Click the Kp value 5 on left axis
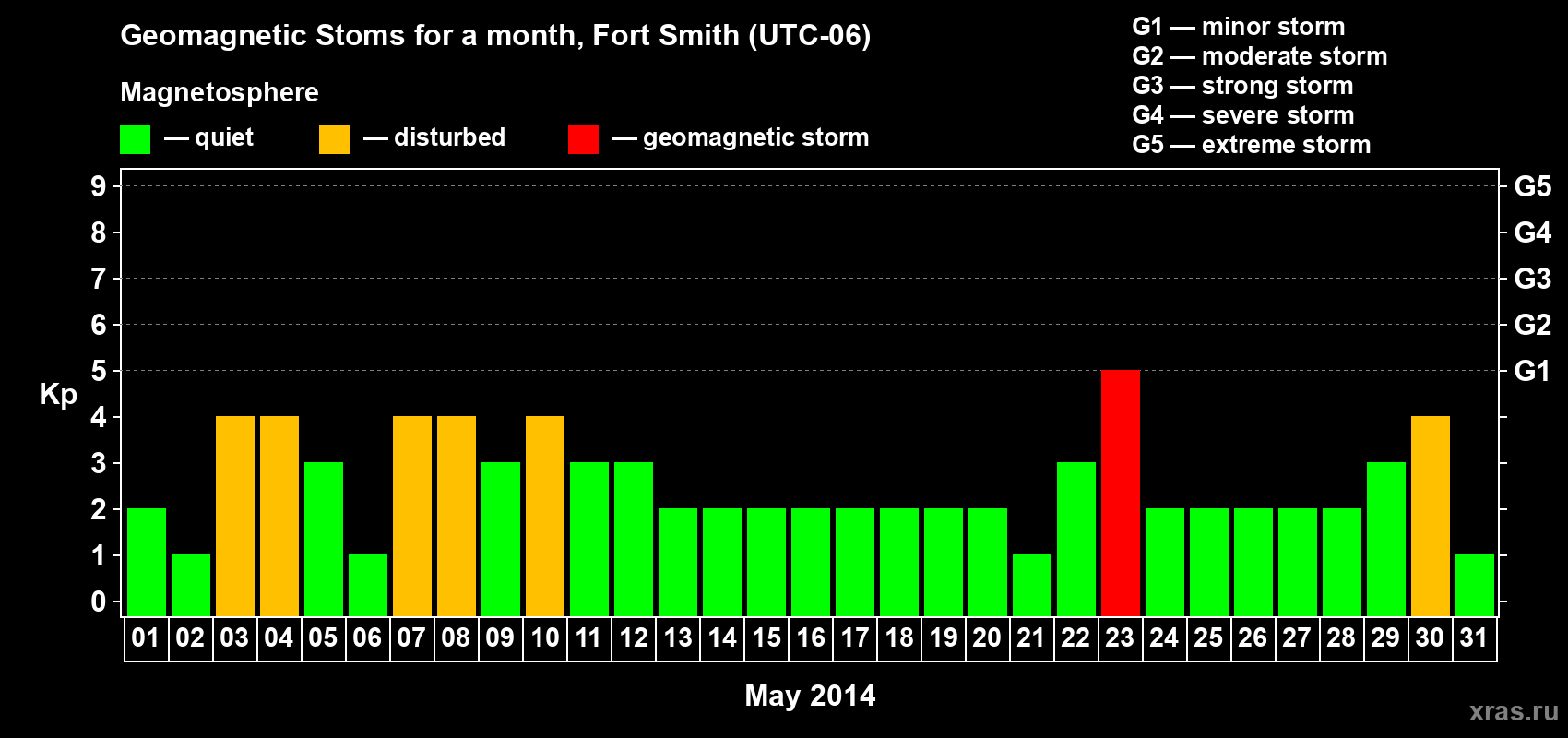Image resolution: width=1568 pixels, height=738 pixels. tap(99, 371)
